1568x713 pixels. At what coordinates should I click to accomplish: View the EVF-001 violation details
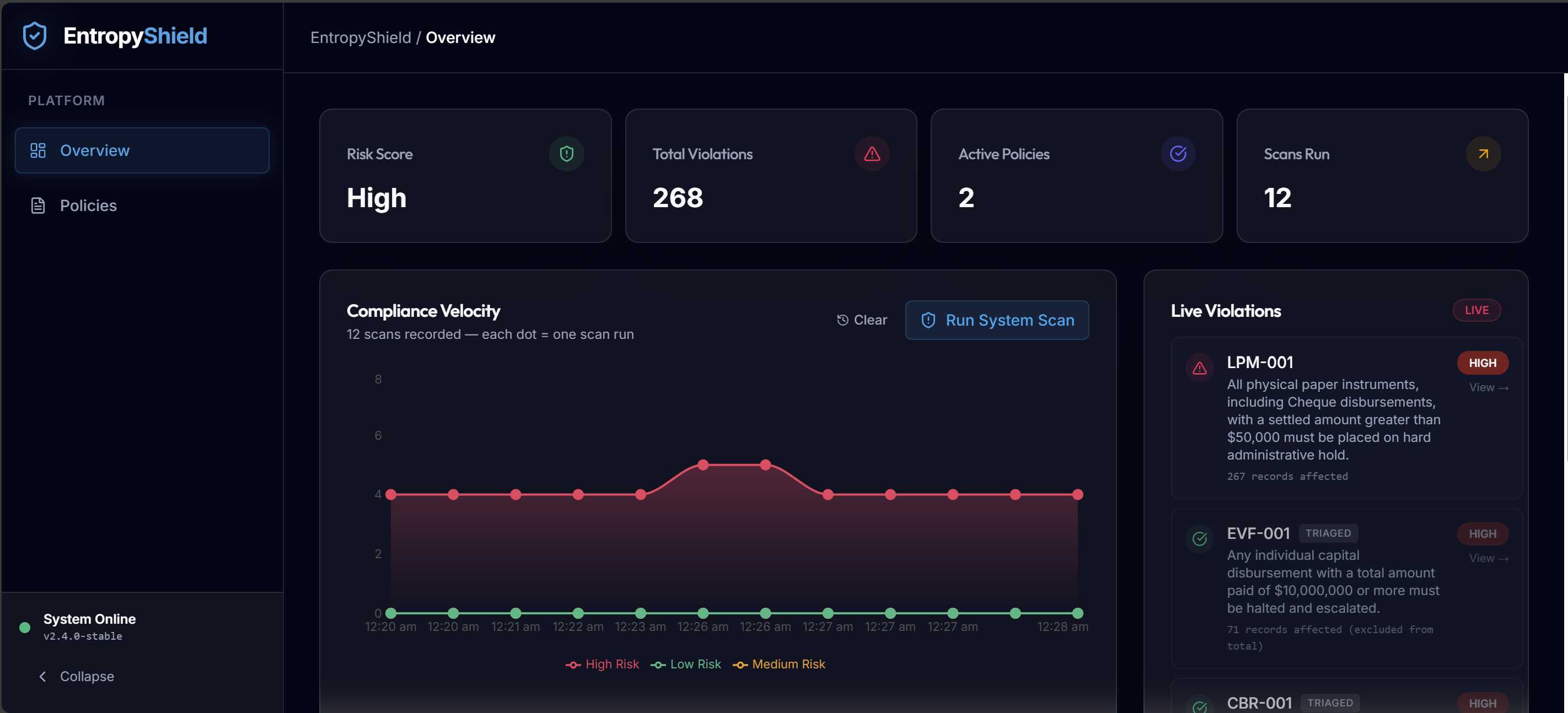[x=1488, y=559]
